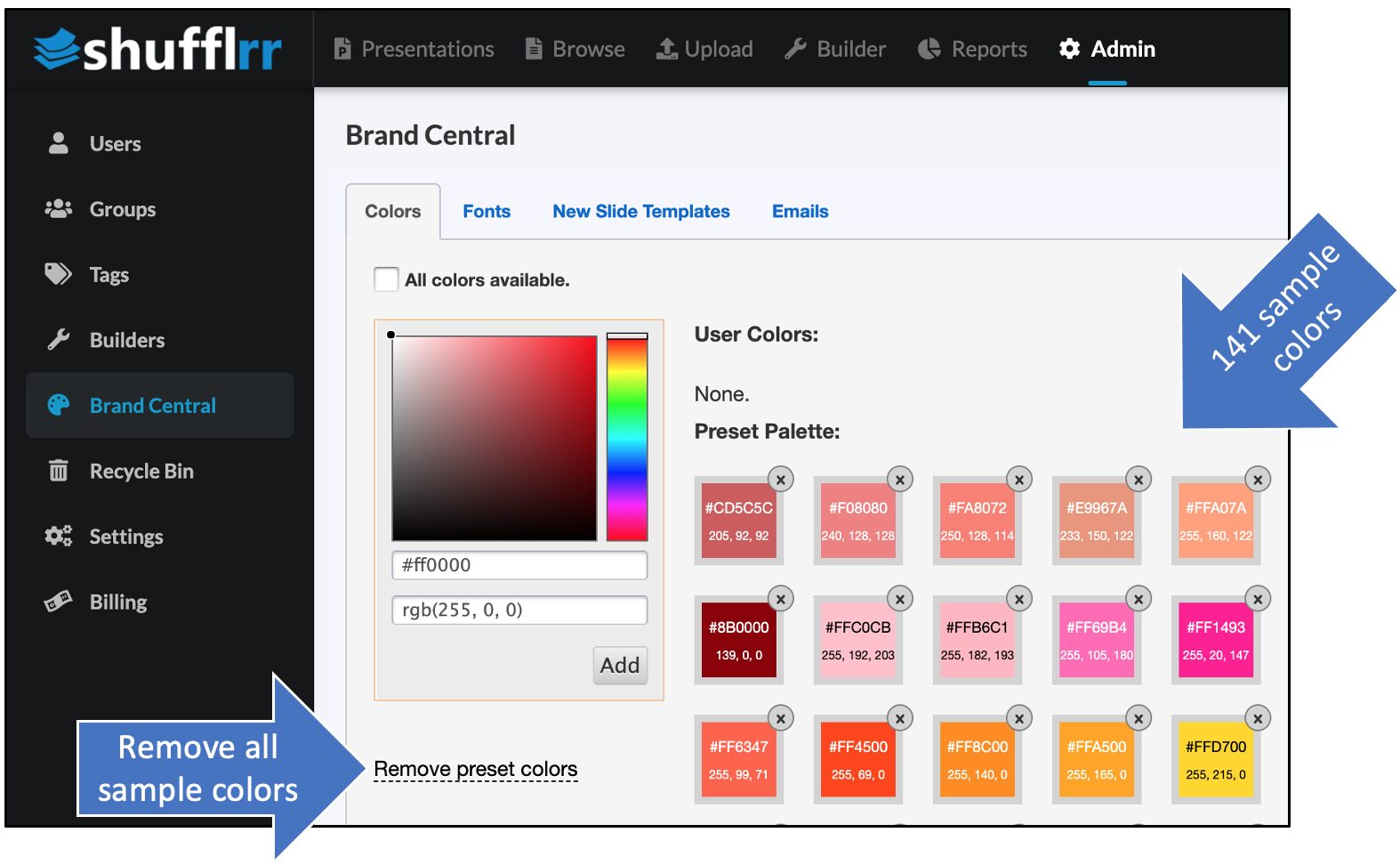Click the Reports pie chart icon

pos(929,49)
